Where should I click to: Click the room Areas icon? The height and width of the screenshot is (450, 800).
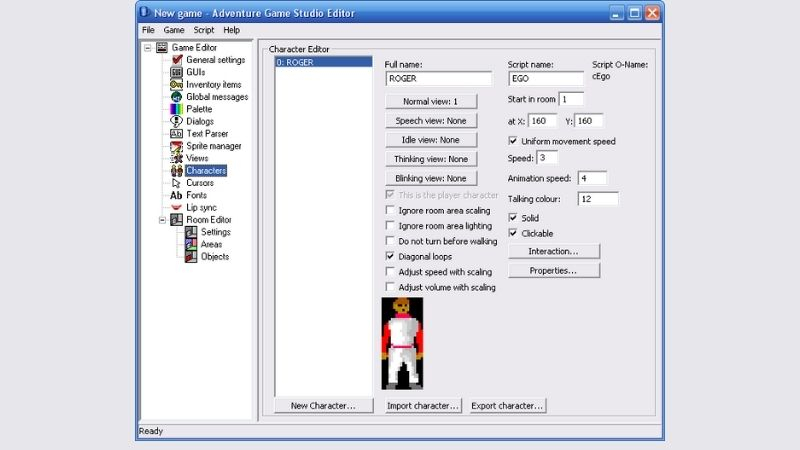[191, 244]
